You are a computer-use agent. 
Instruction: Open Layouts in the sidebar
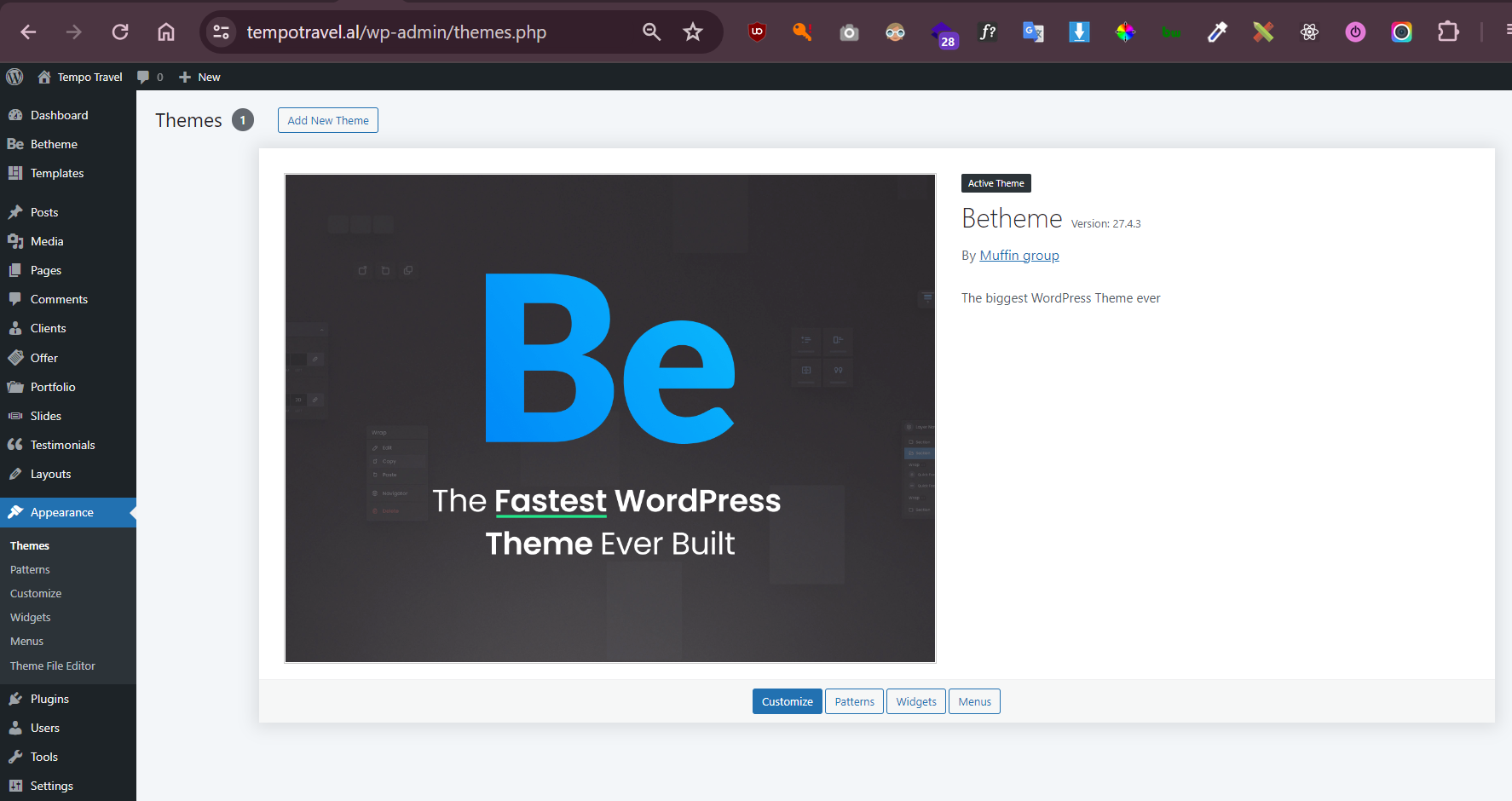click(x=68, y=474)
